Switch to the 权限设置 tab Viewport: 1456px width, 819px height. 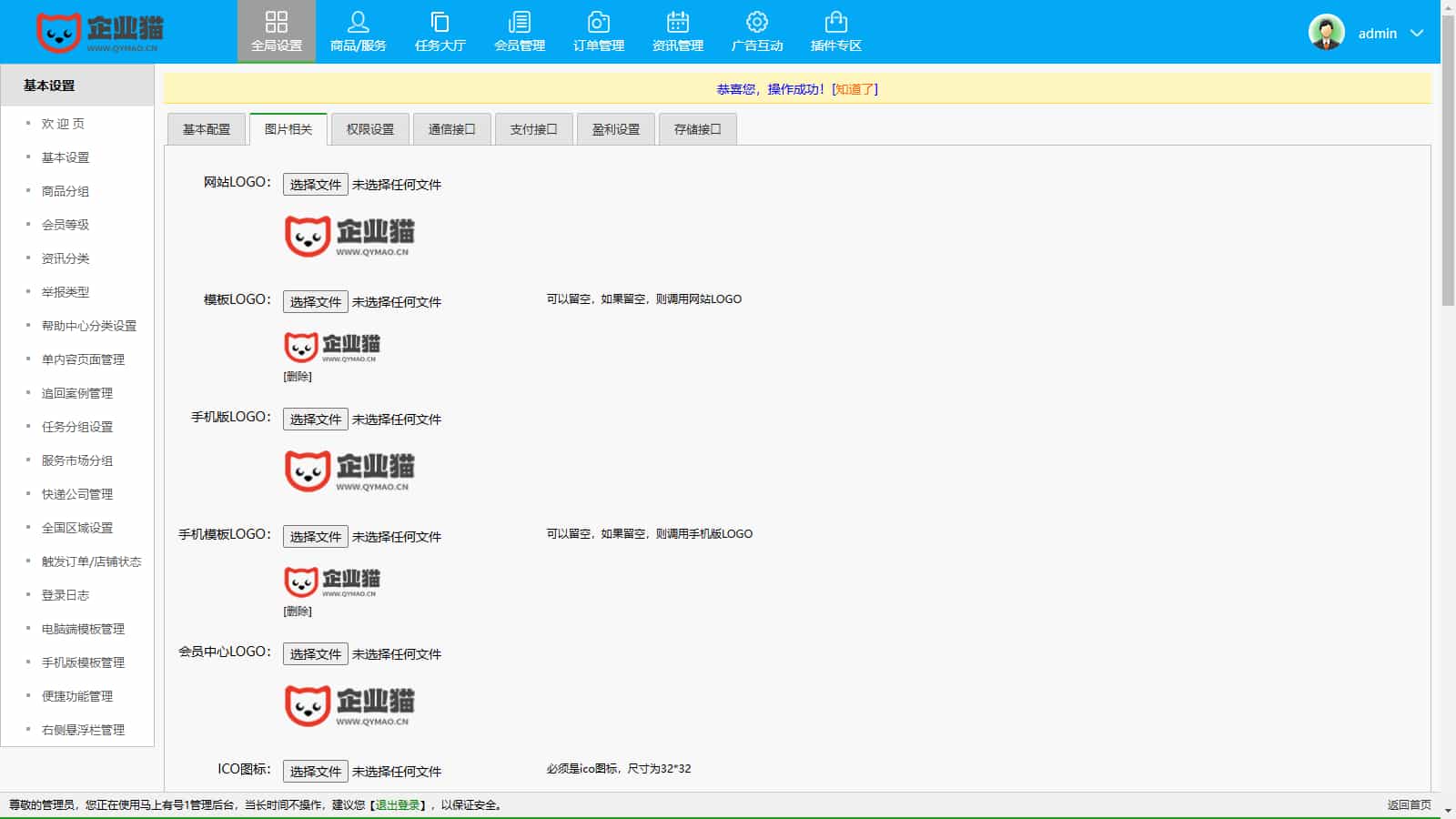[x=370, y=129]
